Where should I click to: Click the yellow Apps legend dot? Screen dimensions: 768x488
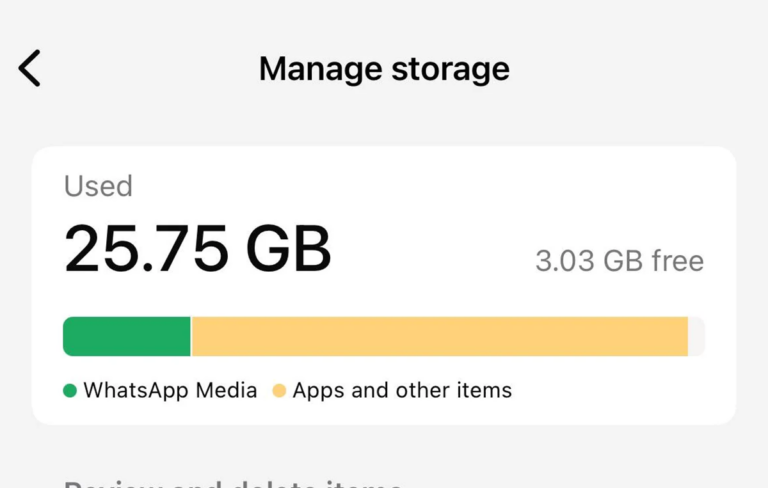(279, 391)
